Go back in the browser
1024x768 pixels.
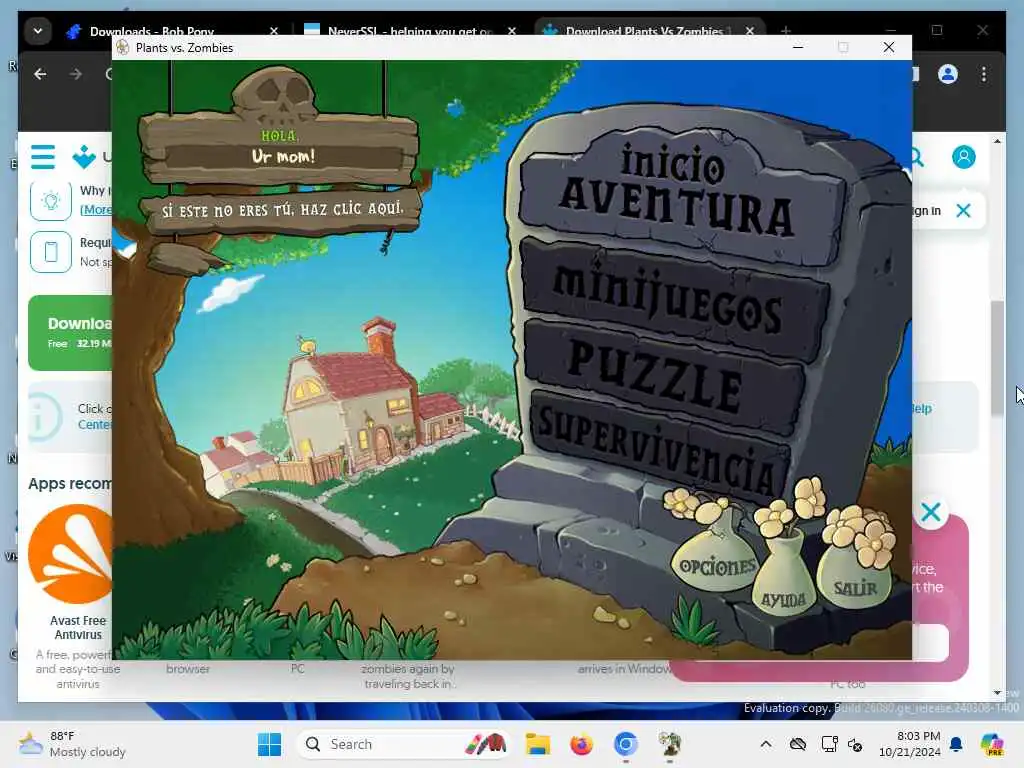click(x=40, y=74)
